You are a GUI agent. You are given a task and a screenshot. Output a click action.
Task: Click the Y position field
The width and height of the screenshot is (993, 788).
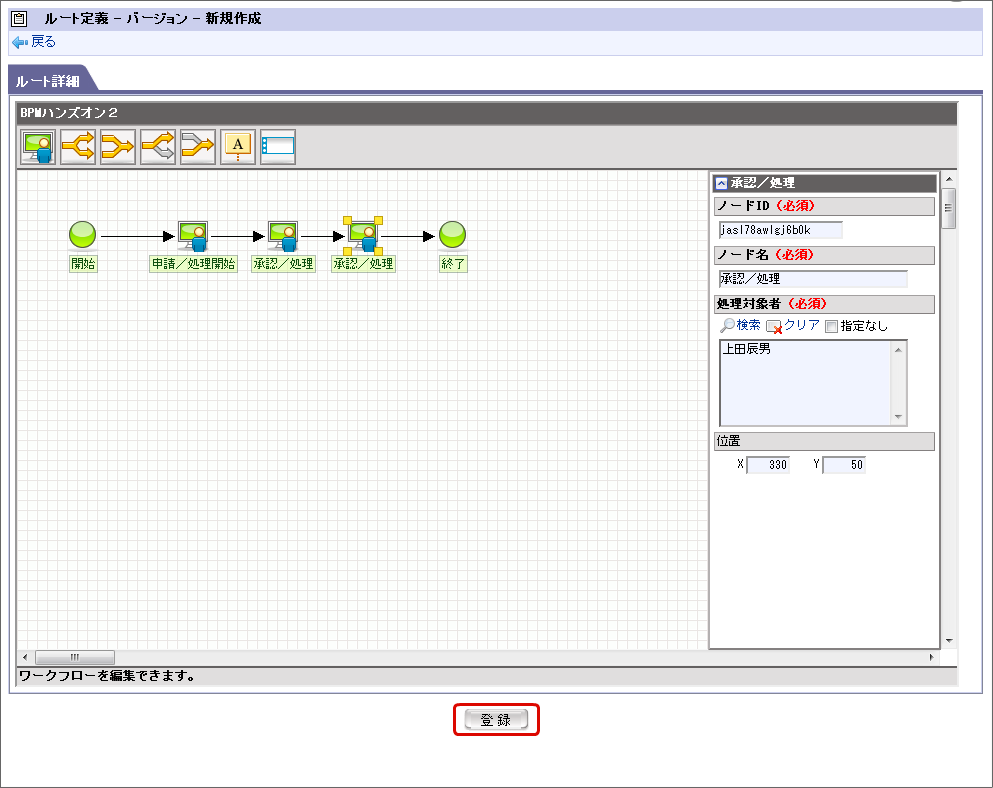point(844,465)
